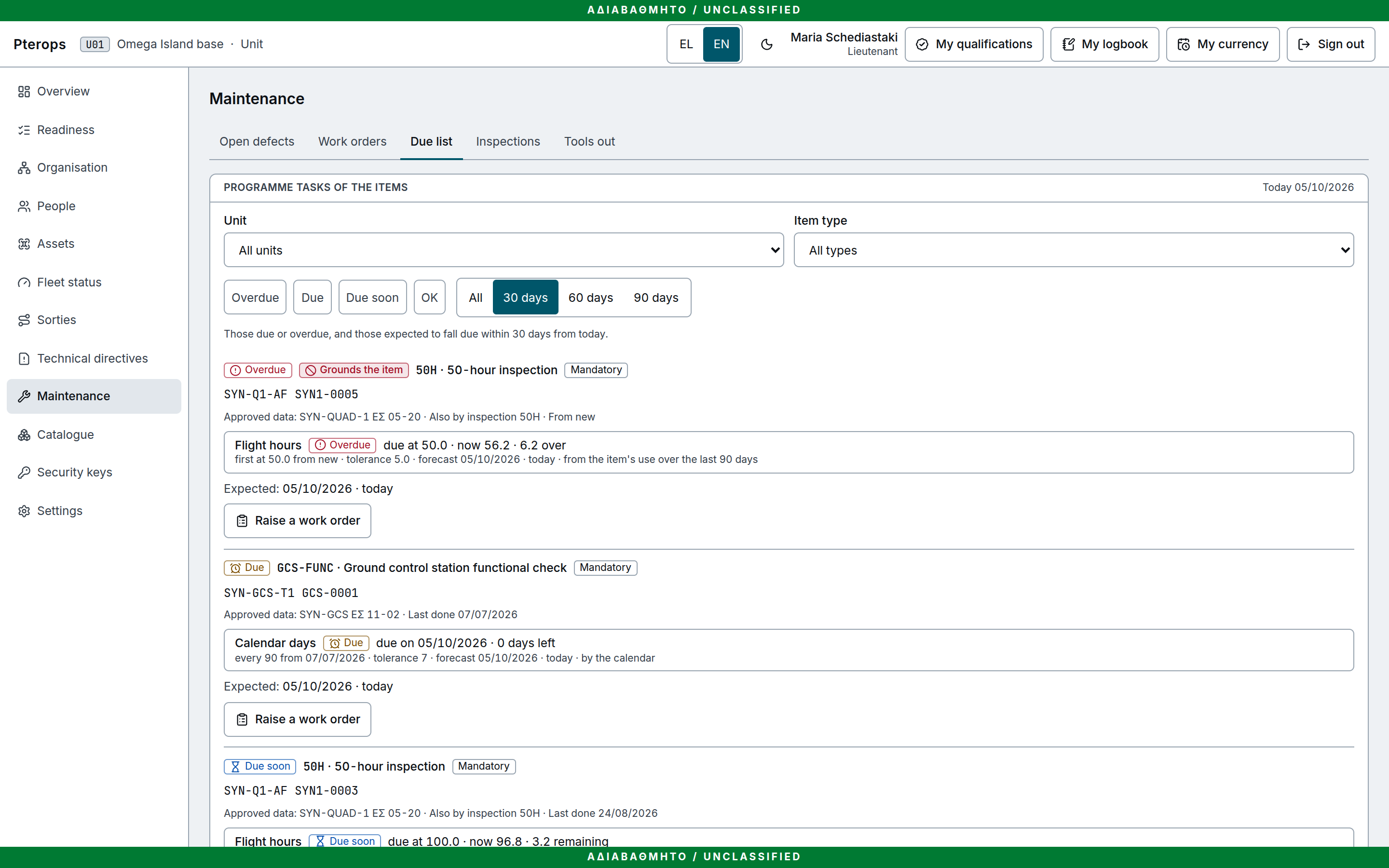Click the Sign out arrow icon
1389x868 pixels.
tap(1304, 44)
